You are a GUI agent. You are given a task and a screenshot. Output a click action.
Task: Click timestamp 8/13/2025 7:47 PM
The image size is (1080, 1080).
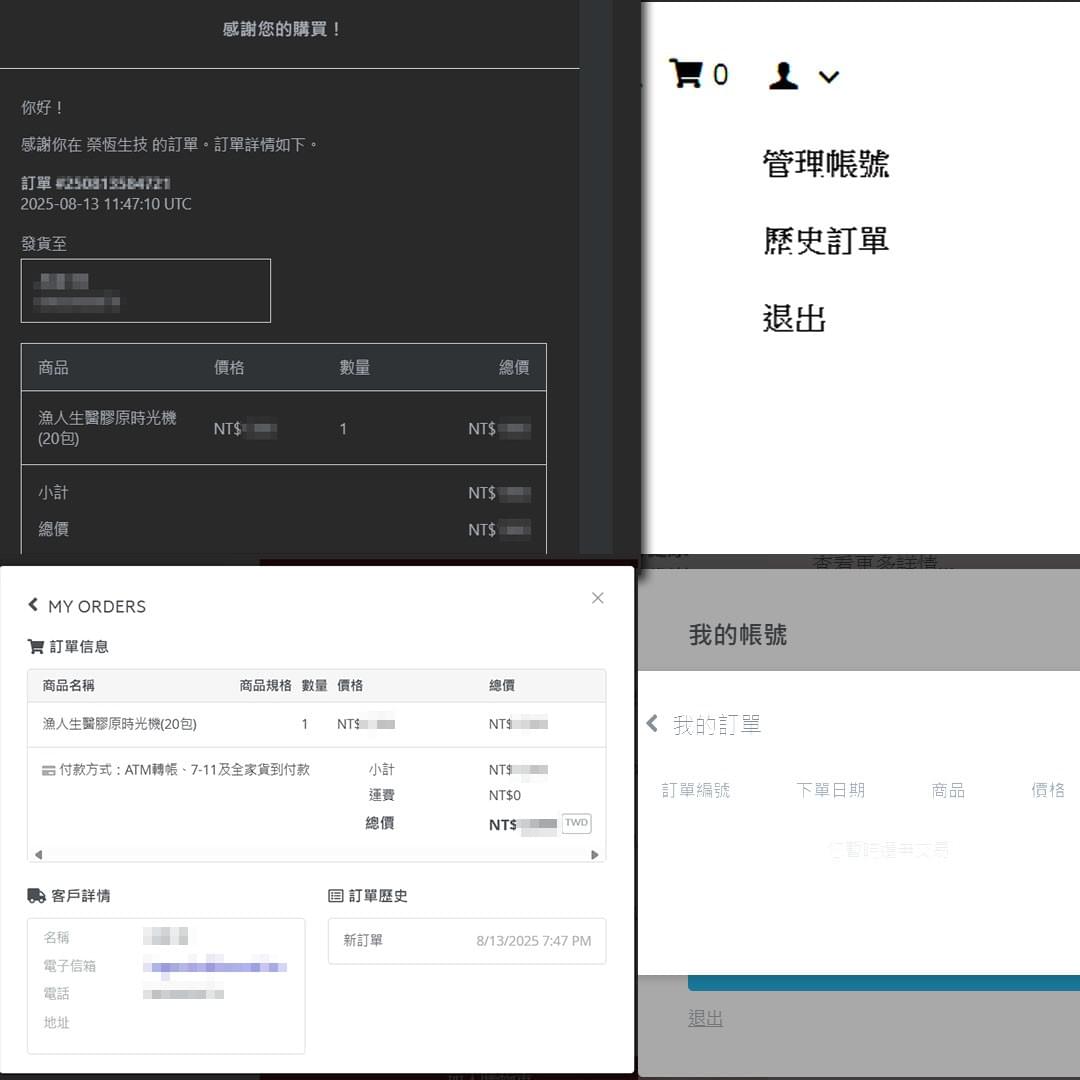(x=534, y=941)
